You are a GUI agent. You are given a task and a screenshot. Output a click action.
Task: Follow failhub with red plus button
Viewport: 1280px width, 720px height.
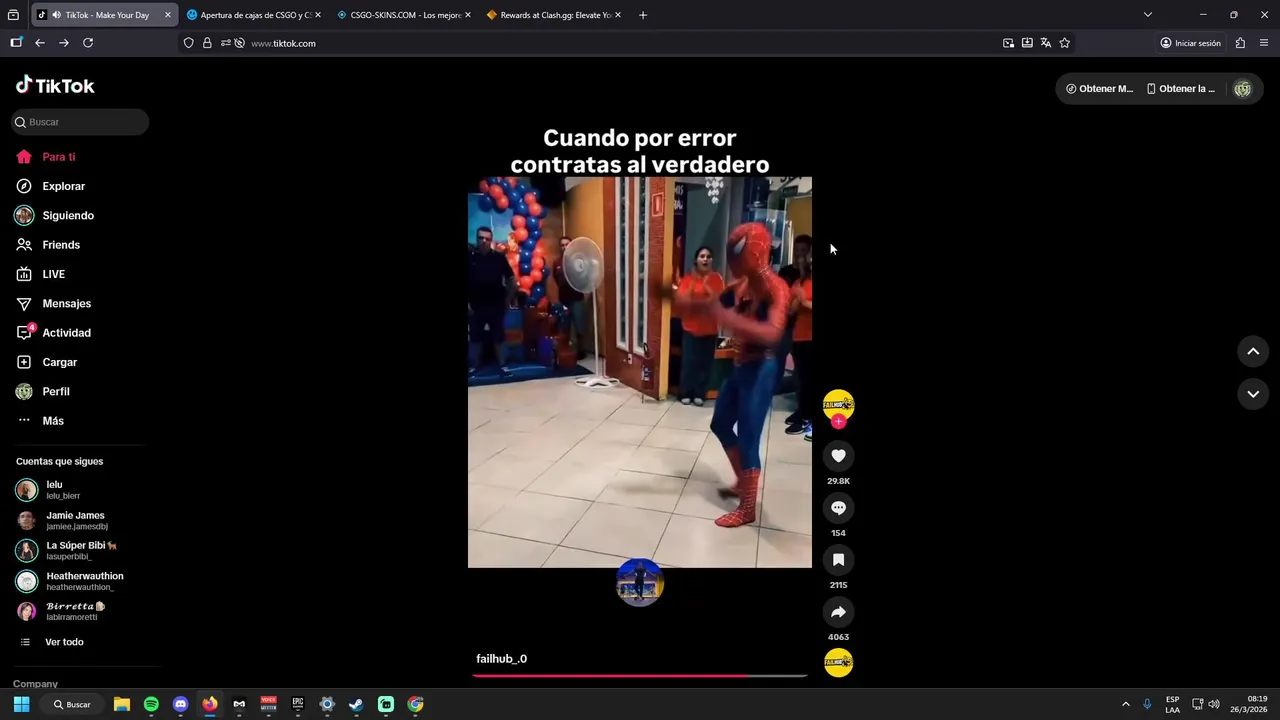[838, 422]
